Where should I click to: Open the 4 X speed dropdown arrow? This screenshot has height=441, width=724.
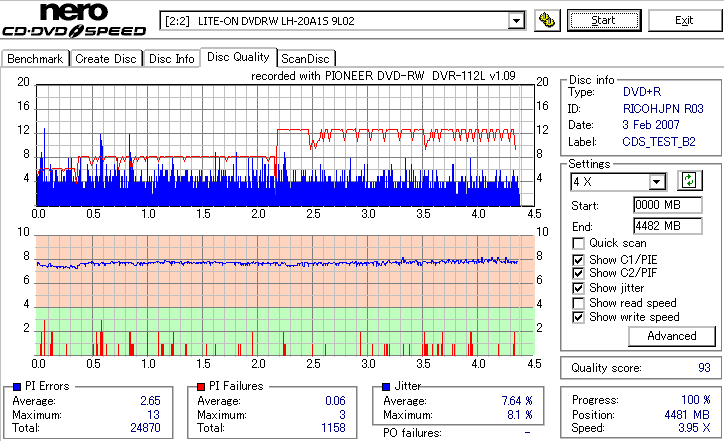tap(656, 182)
